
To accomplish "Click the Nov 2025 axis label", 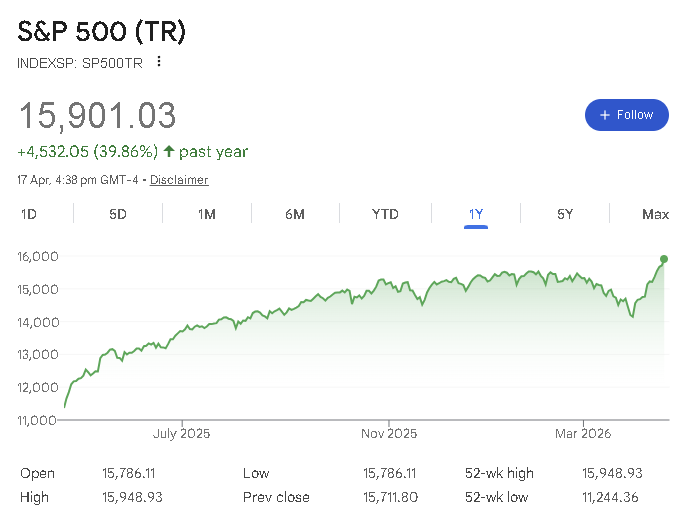I will point(389,434).
